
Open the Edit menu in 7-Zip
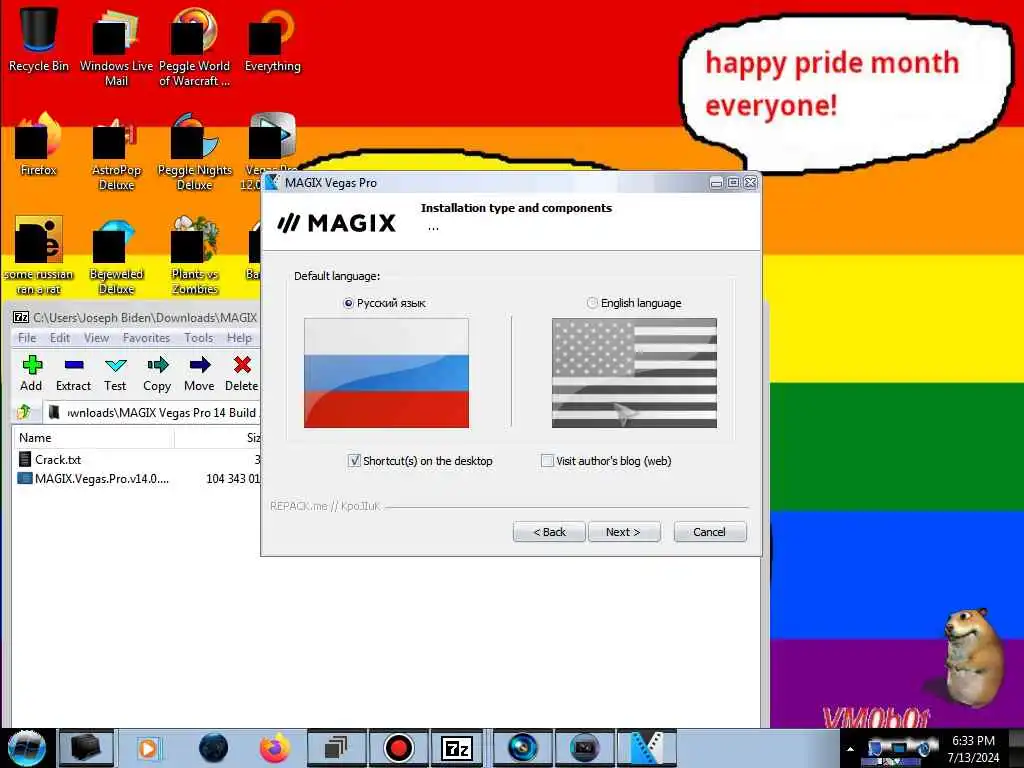(x=59, y=338)
